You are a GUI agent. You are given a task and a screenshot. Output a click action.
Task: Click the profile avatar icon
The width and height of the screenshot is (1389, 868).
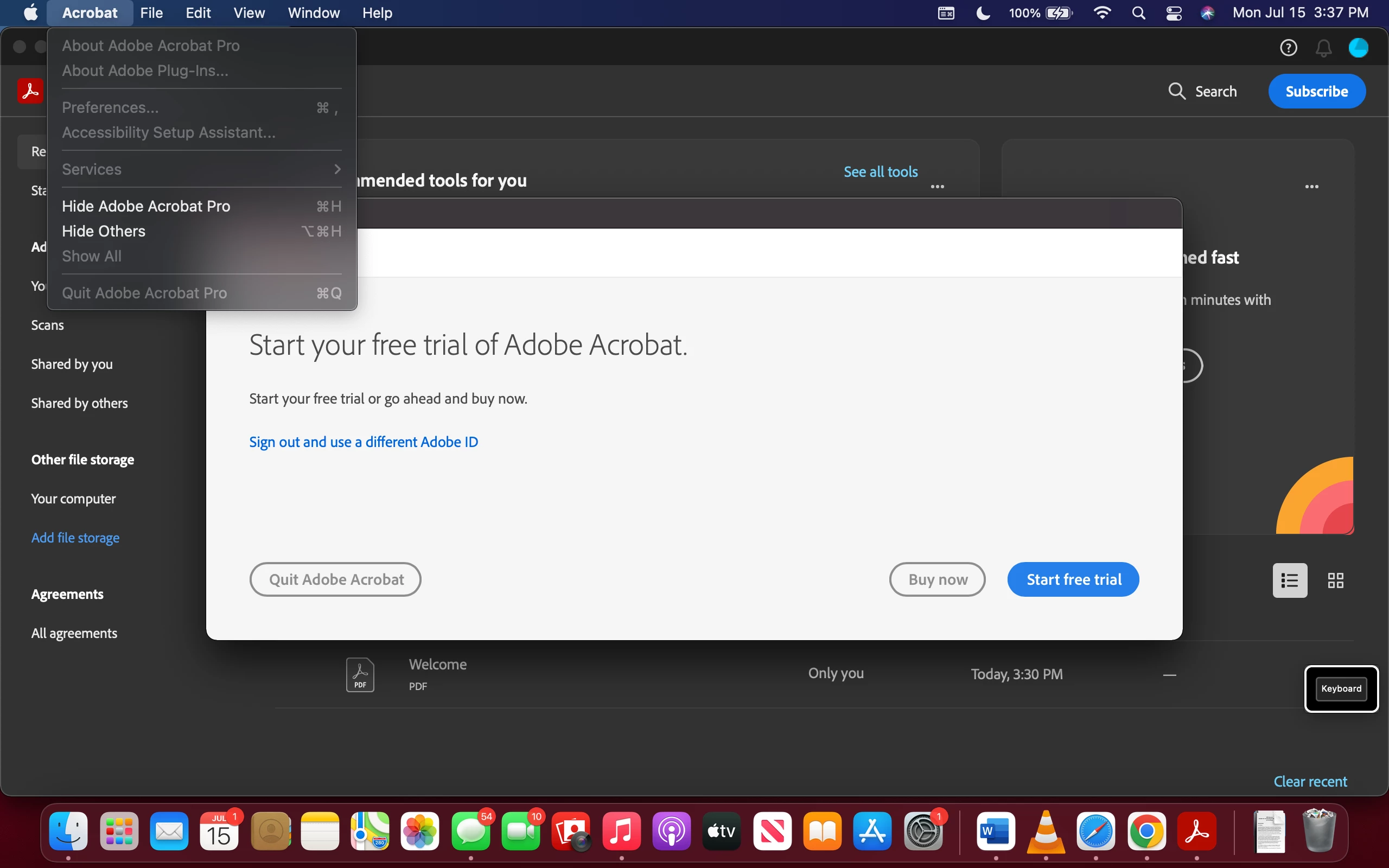[1358, 48]
